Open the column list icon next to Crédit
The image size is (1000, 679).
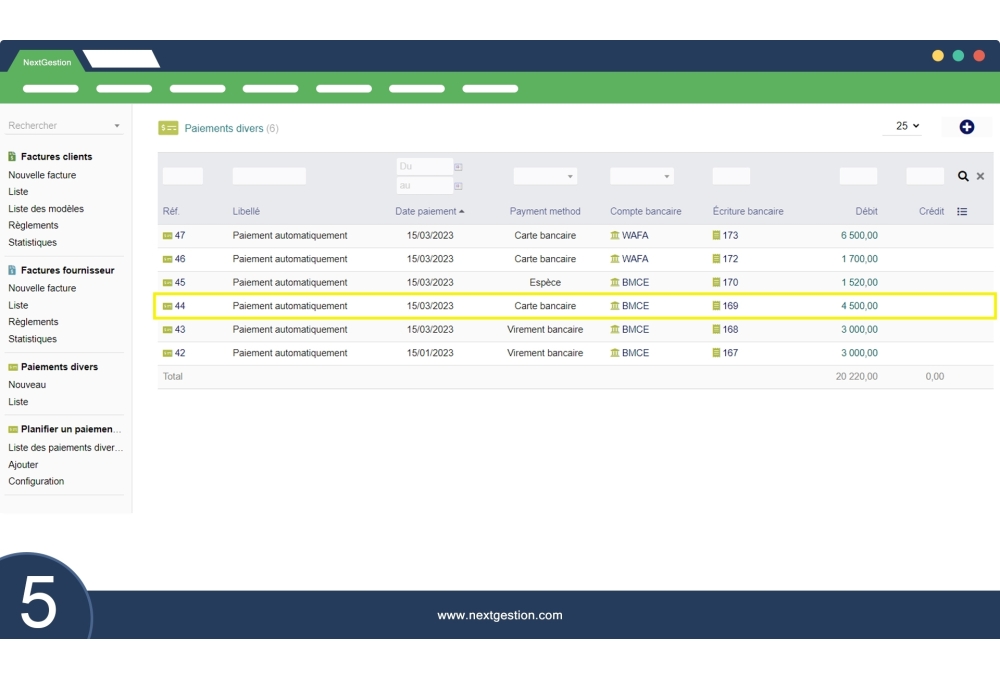pos(963,211)
